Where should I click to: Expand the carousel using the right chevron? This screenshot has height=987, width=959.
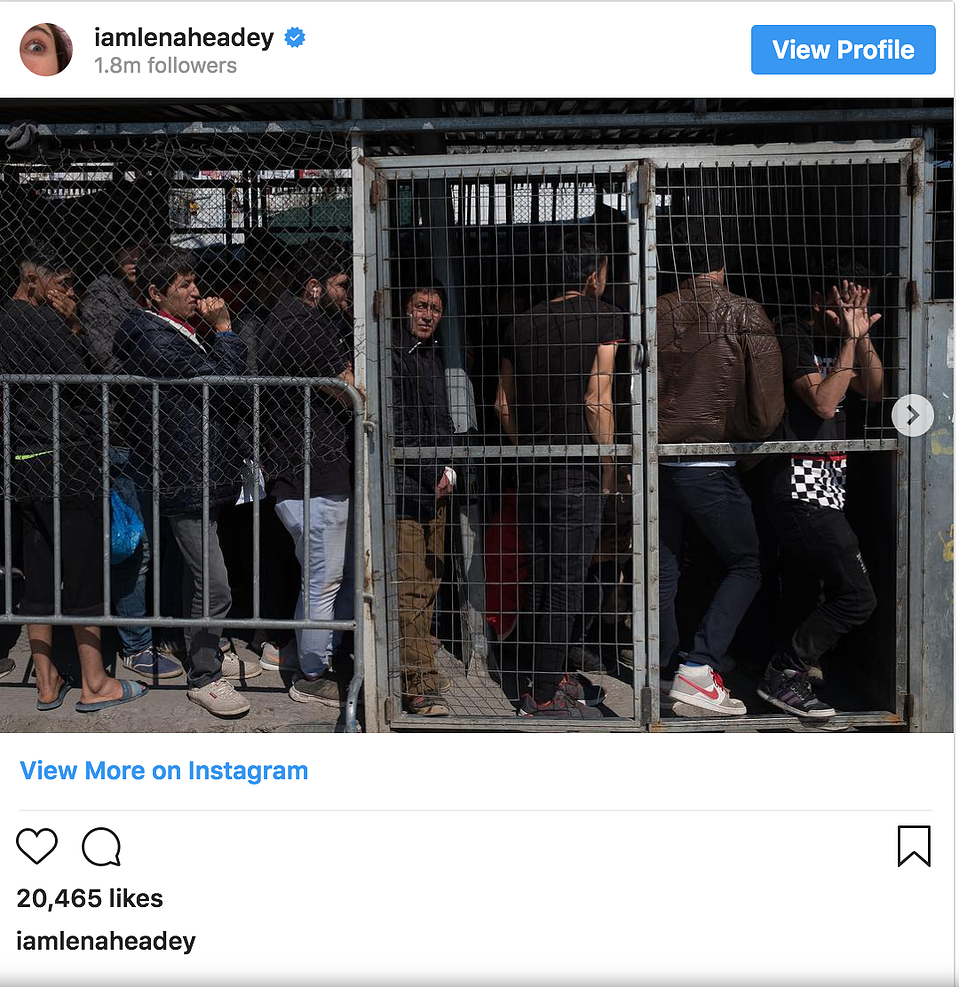click(x=912, y=415)
